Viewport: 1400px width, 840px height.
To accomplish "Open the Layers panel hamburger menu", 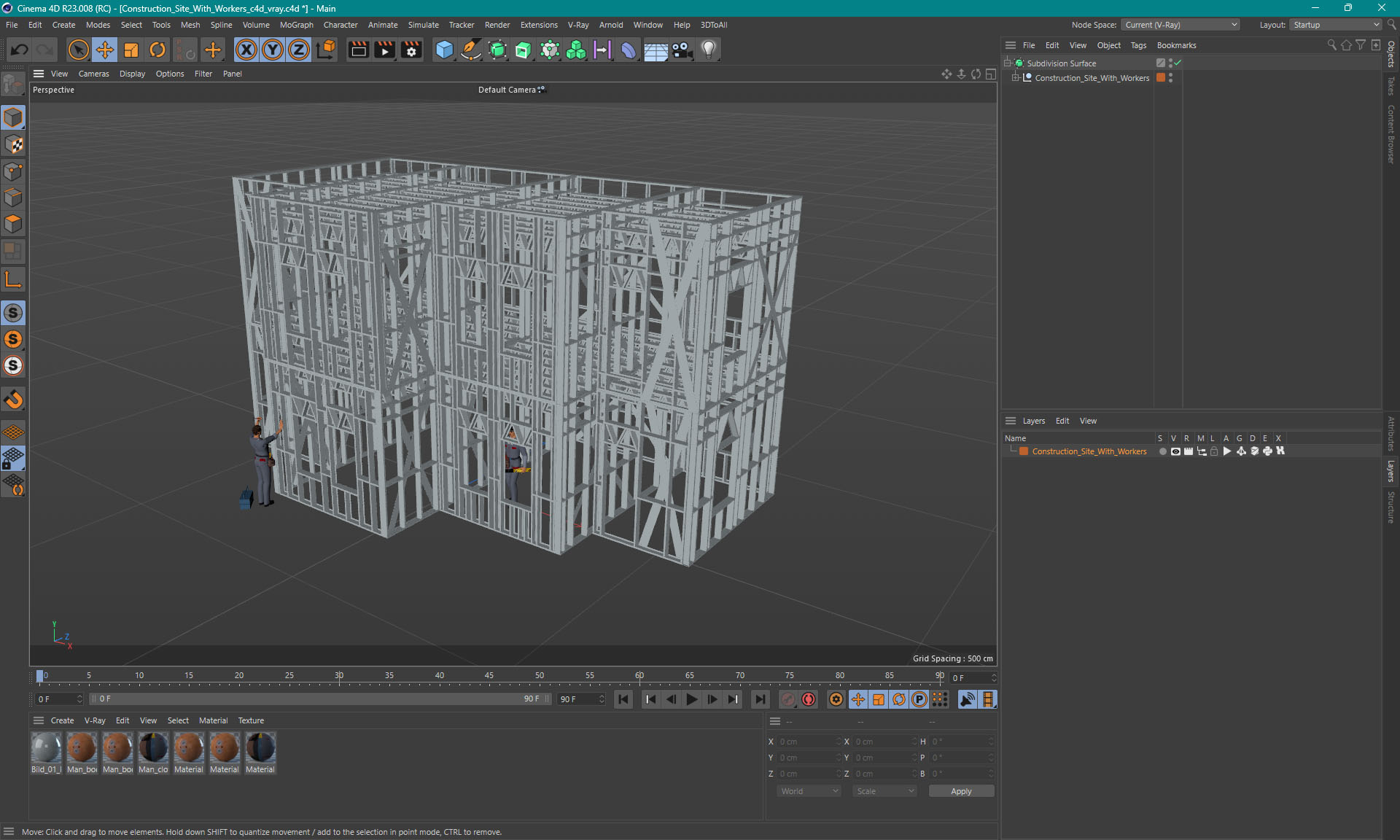I will coord(1011,421).
